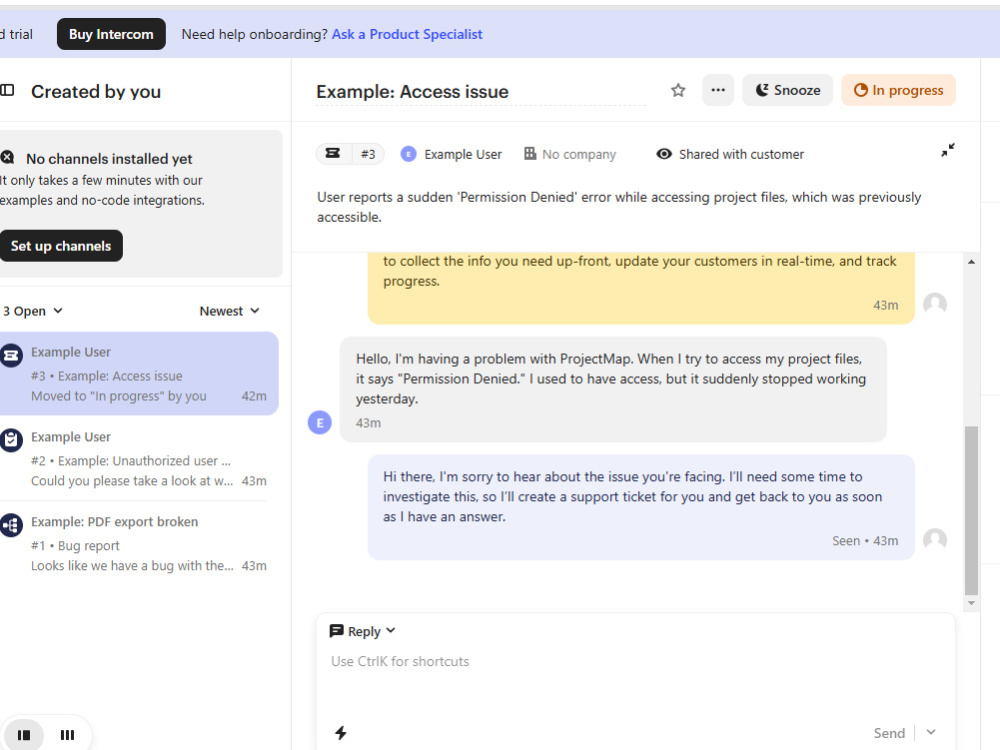Image resolution: width=1000 pixels, height=750 pixels.
Task: Select the Unauthorized user conversation
Action: (x=139, y=459)
